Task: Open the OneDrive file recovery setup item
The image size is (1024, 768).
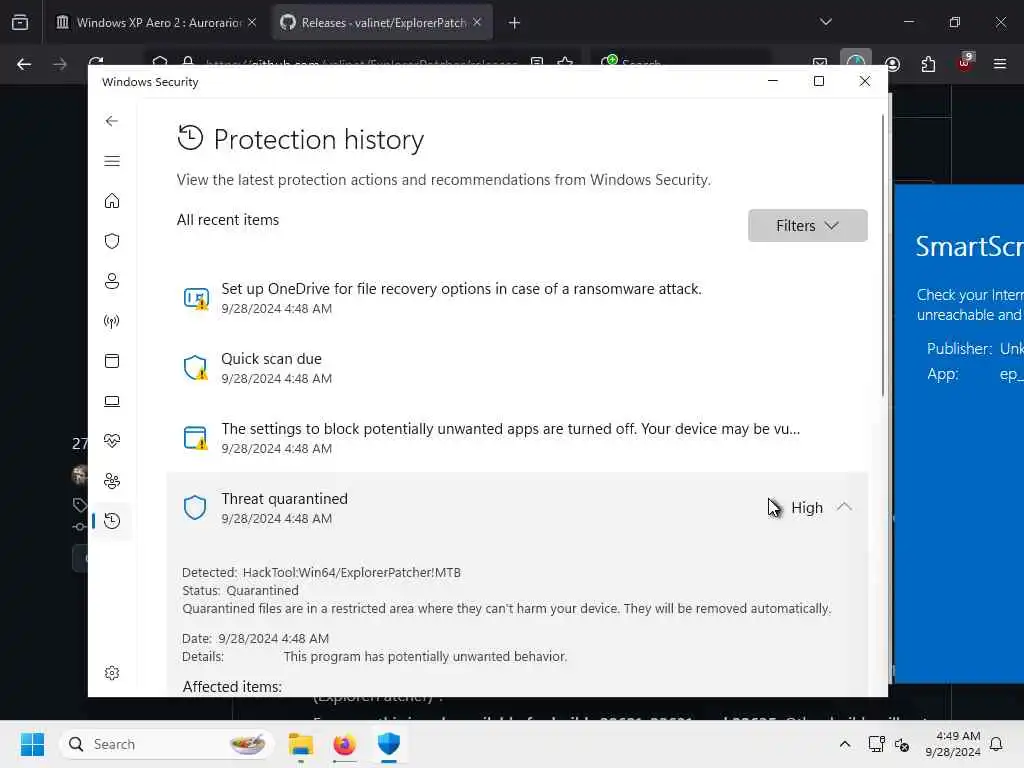Action: (517, 298)
